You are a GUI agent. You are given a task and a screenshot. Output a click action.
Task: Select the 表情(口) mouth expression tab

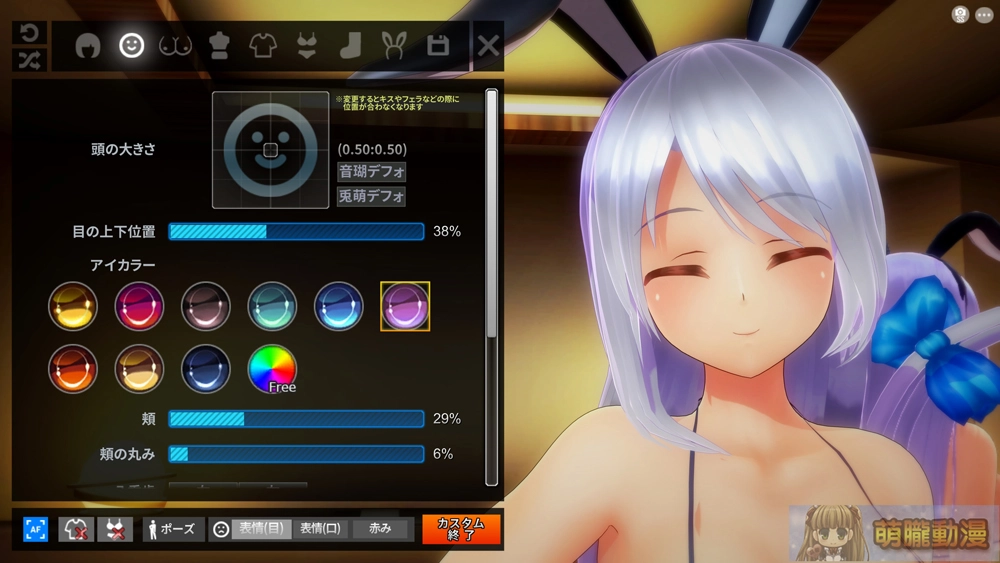(x=320, y=529)
